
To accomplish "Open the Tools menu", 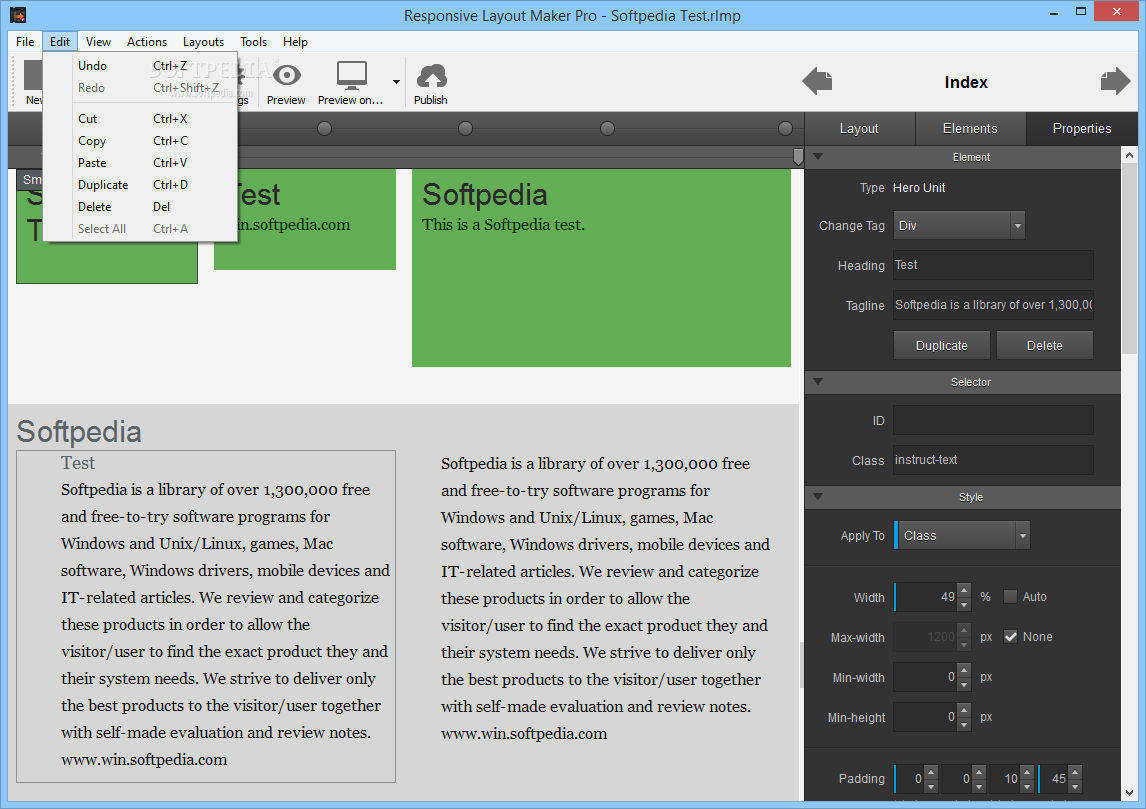I will [x=254, y=42].
